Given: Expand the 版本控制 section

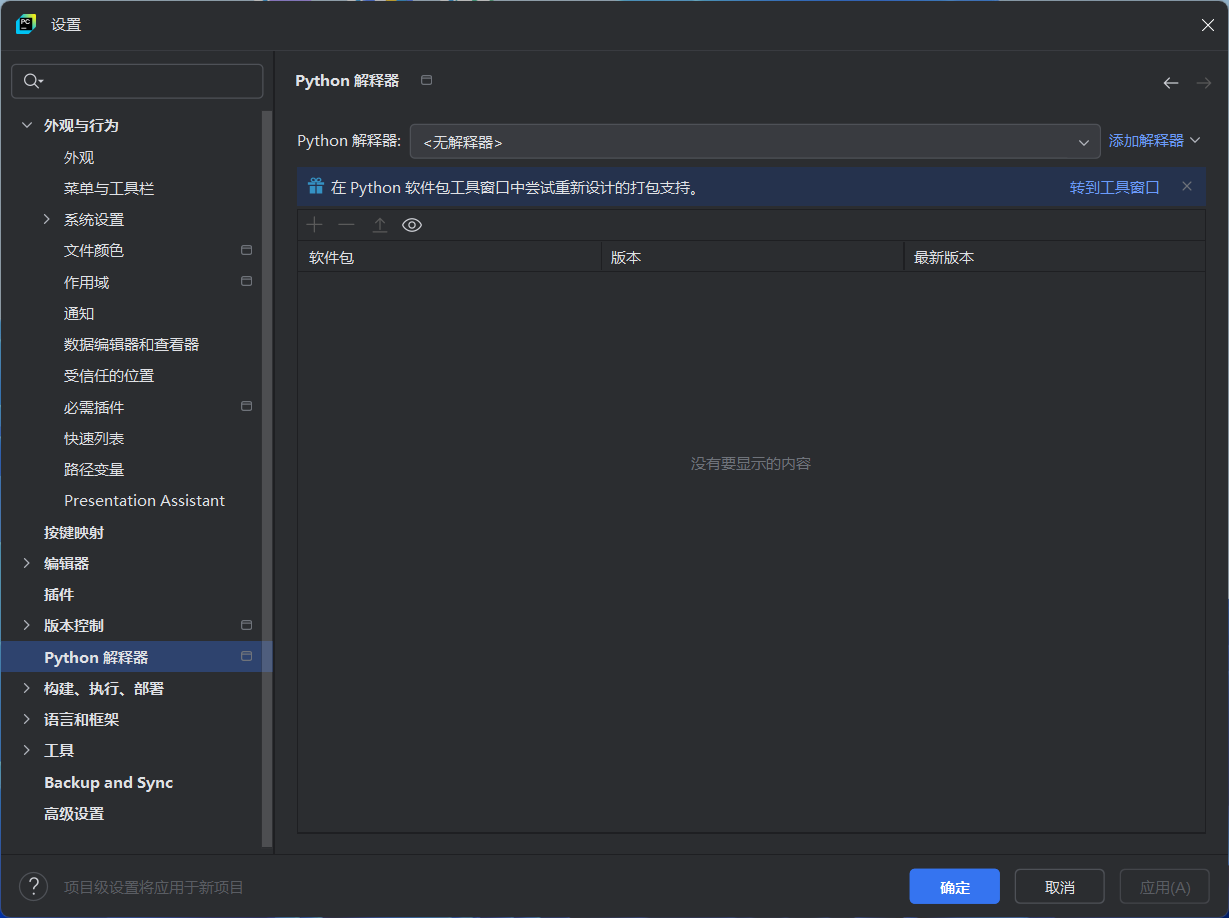Looking at the screenshot, I should click(27, 625).
